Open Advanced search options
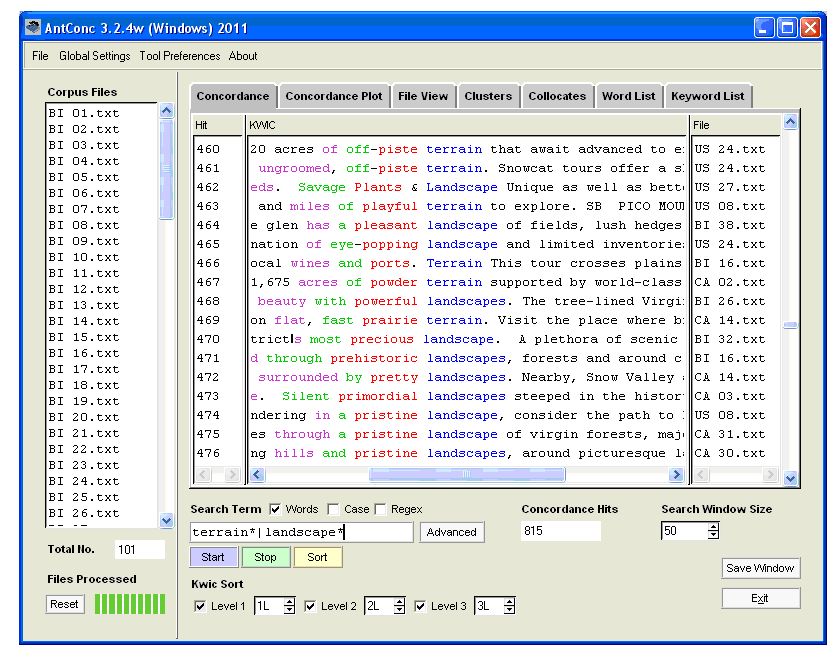 [x=452, y=532]
